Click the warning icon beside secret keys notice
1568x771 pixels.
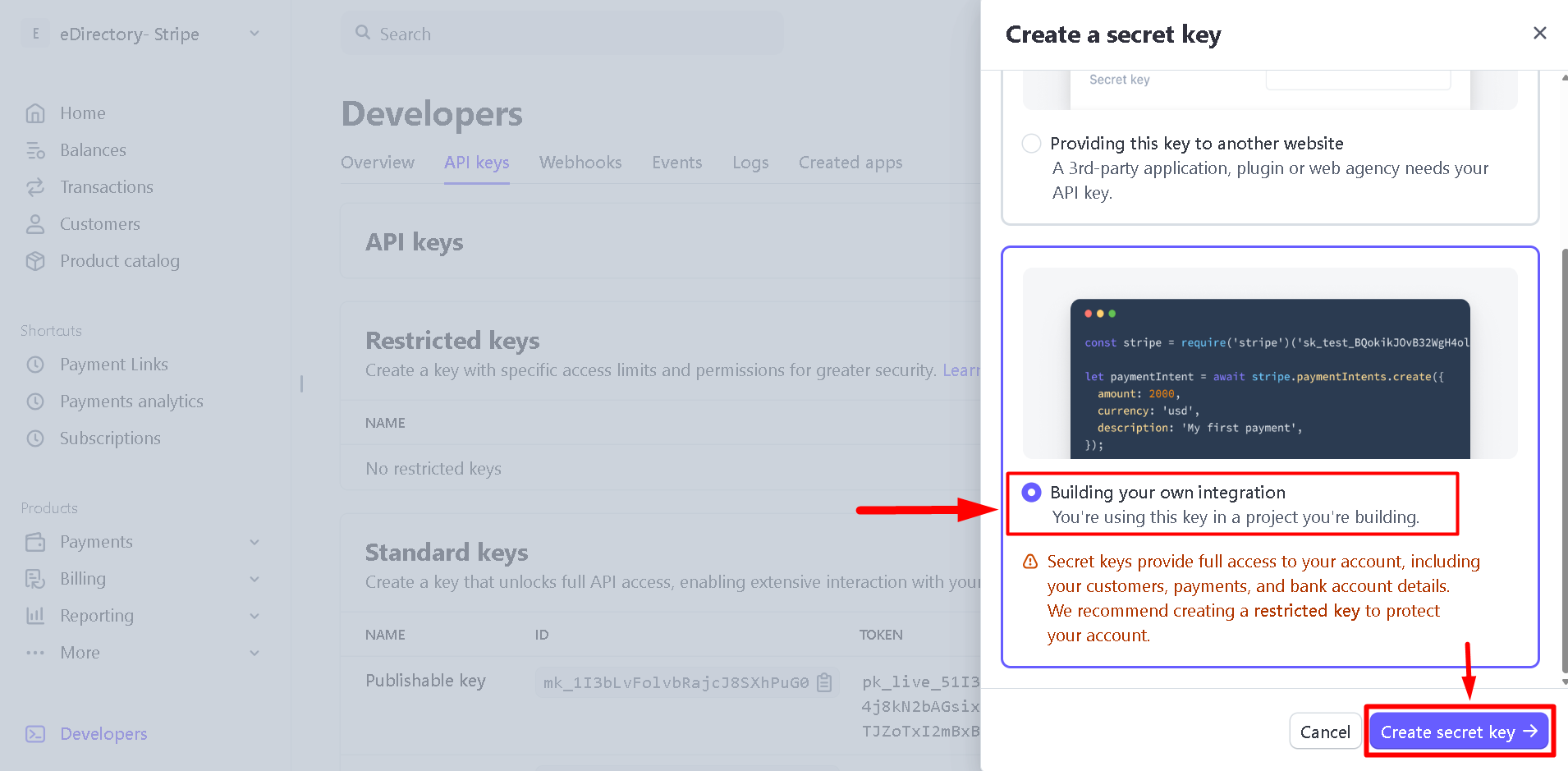coord(1030,562)
